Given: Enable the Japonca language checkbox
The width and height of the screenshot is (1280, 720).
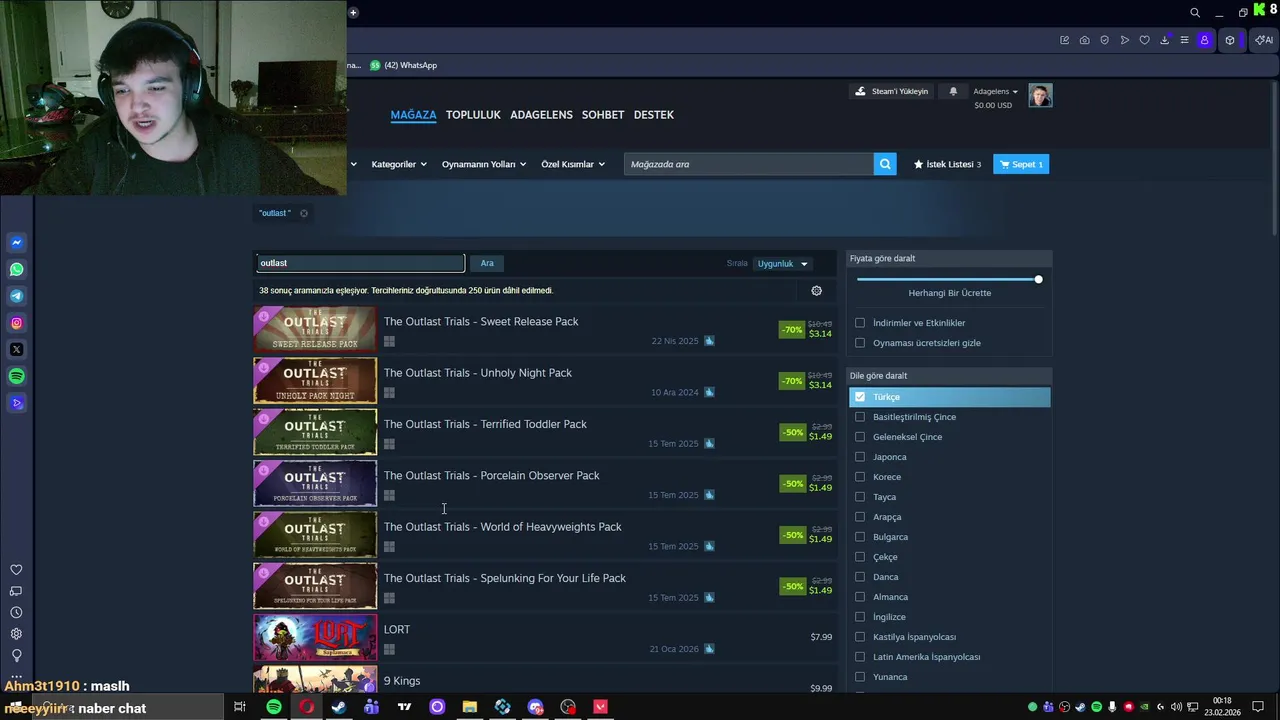Looking at the screenshot, I should [860, 457].
